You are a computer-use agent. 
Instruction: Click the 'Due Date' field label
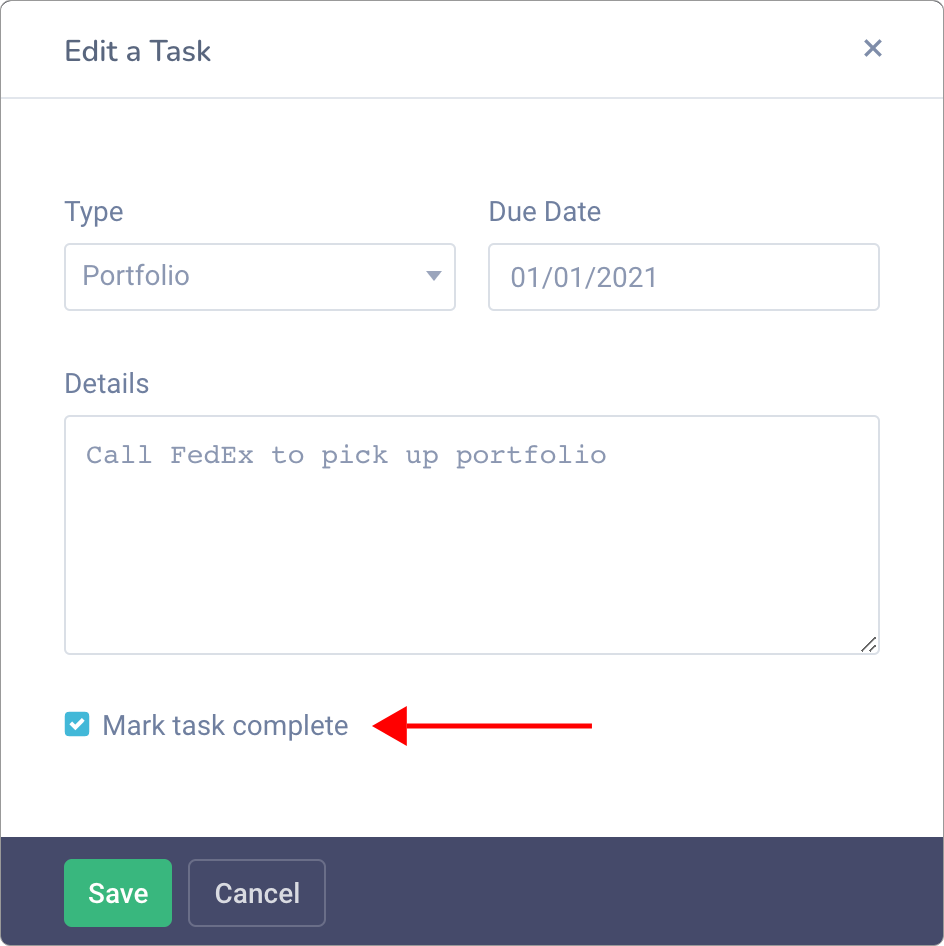pos(545,212)
